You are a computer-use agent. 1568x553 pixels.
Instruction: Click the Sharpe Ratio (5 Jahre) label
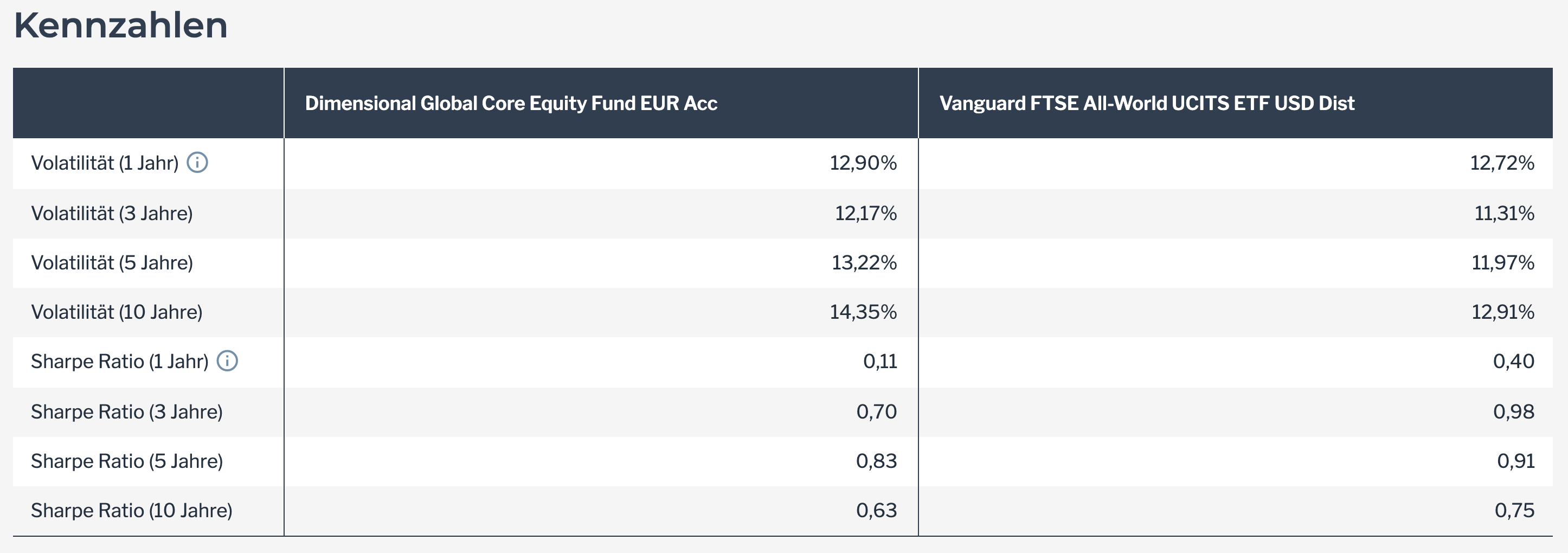127,461
